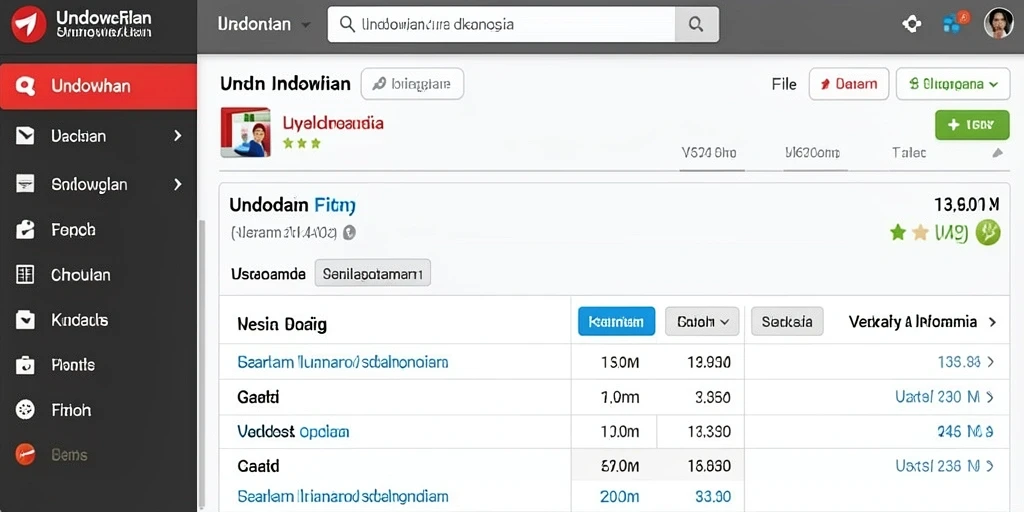1024x512 pixels.
Task: Switch to the V524 Blro tab
Action: [x=709, y=153]
